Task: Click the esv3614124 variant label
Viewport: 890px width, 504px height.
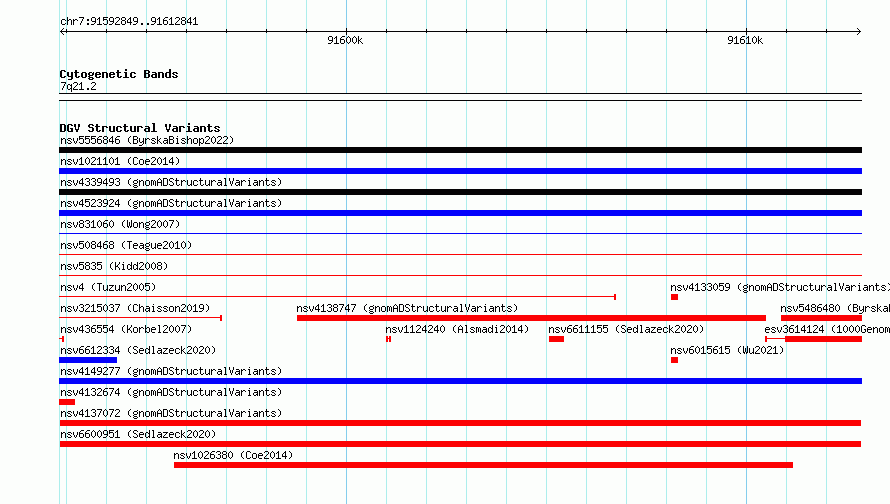Action: coord(827,329)
